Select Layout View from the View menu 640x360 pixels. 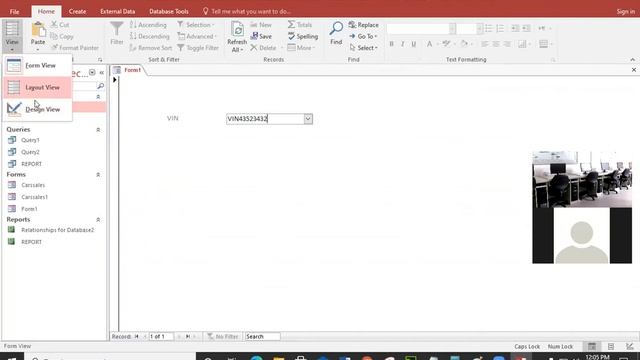38,87
